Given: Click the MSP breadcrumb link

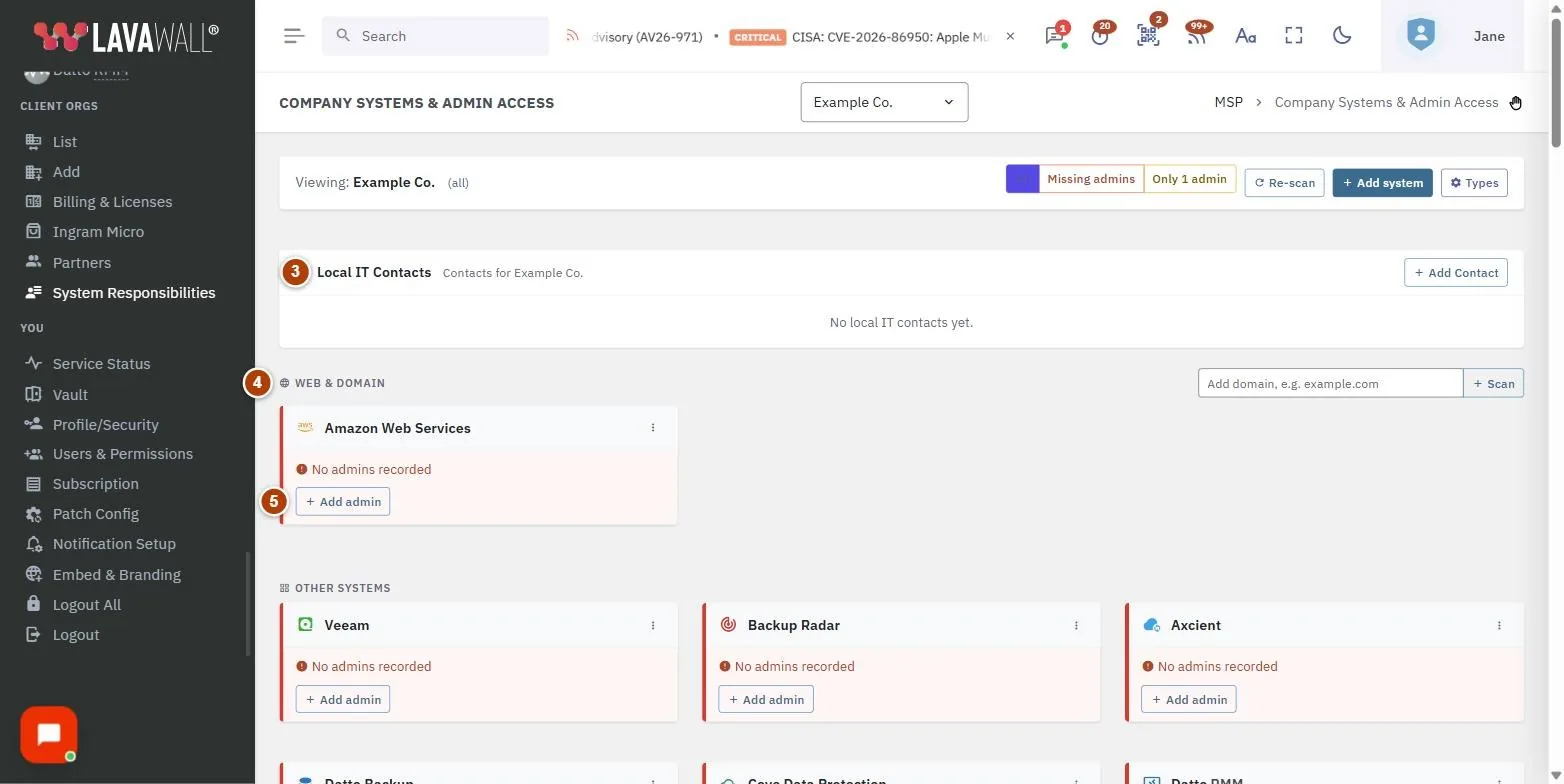Looking at the screenshot, I should 1228,102.
